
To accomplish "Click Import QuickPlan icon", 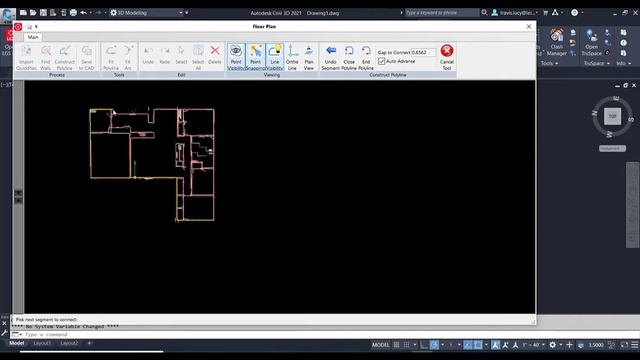I will (27, 57).
